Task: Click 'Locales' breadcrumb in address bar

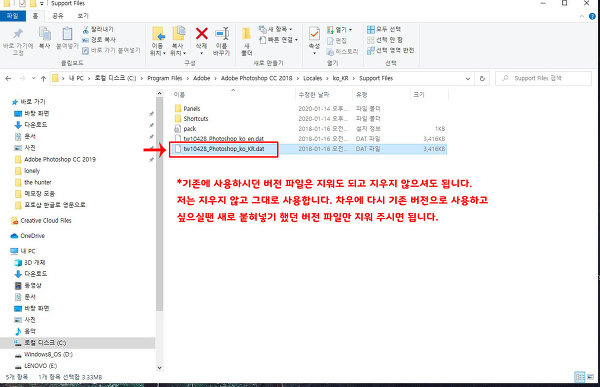Action: pos(313,78)
